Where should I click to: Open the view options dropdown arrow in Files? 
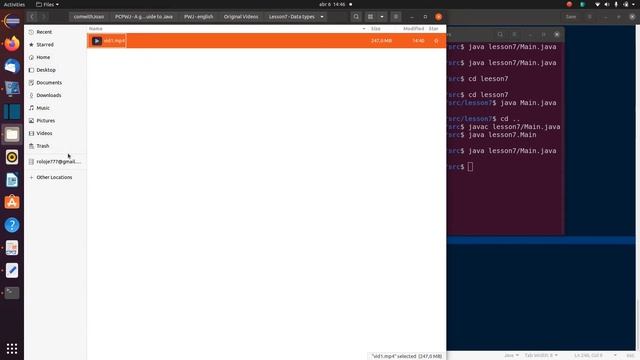[382, 17]
